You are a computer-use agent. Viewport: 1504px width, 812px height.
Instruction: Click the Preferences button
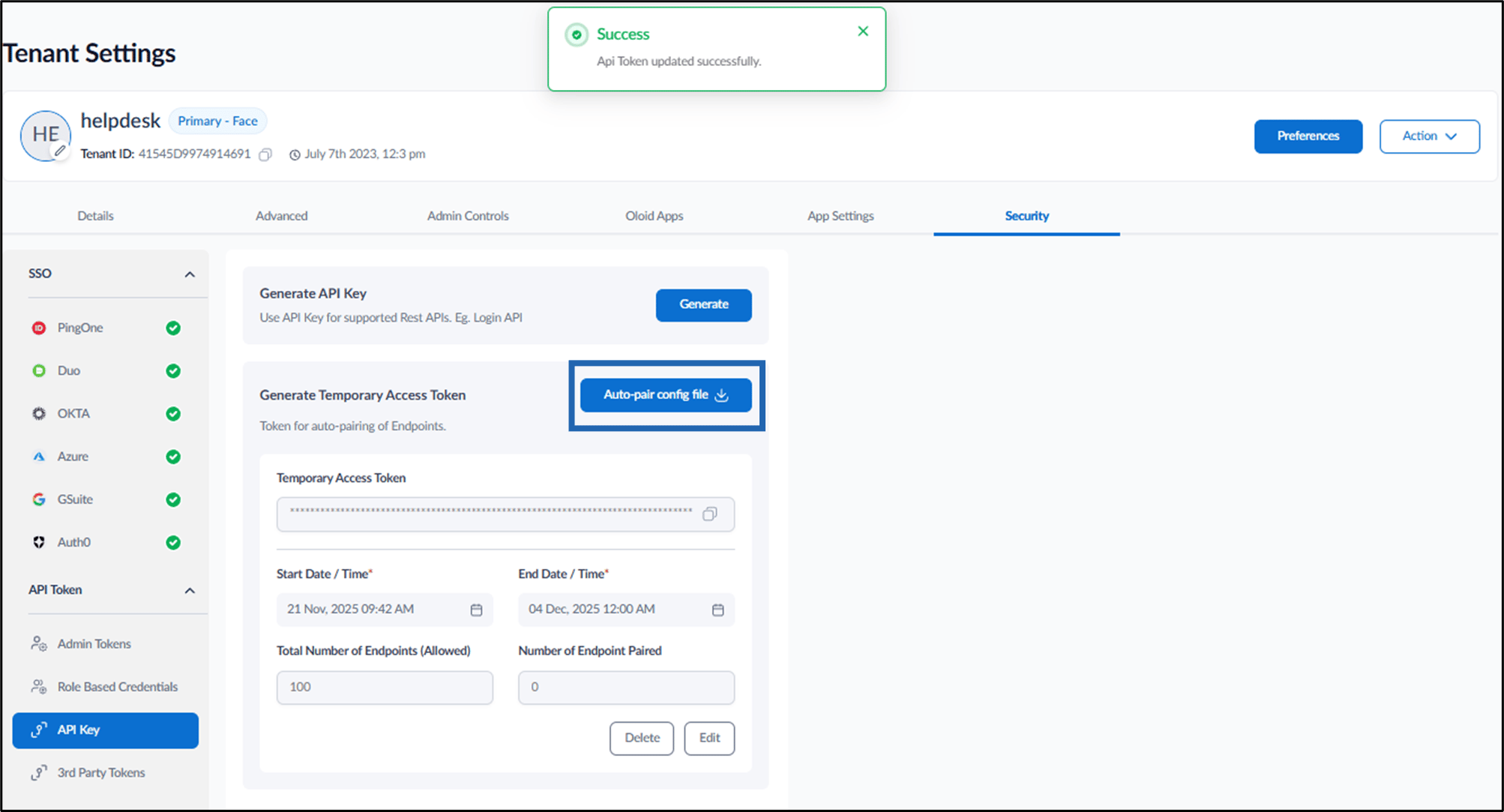pos(1308,136)
